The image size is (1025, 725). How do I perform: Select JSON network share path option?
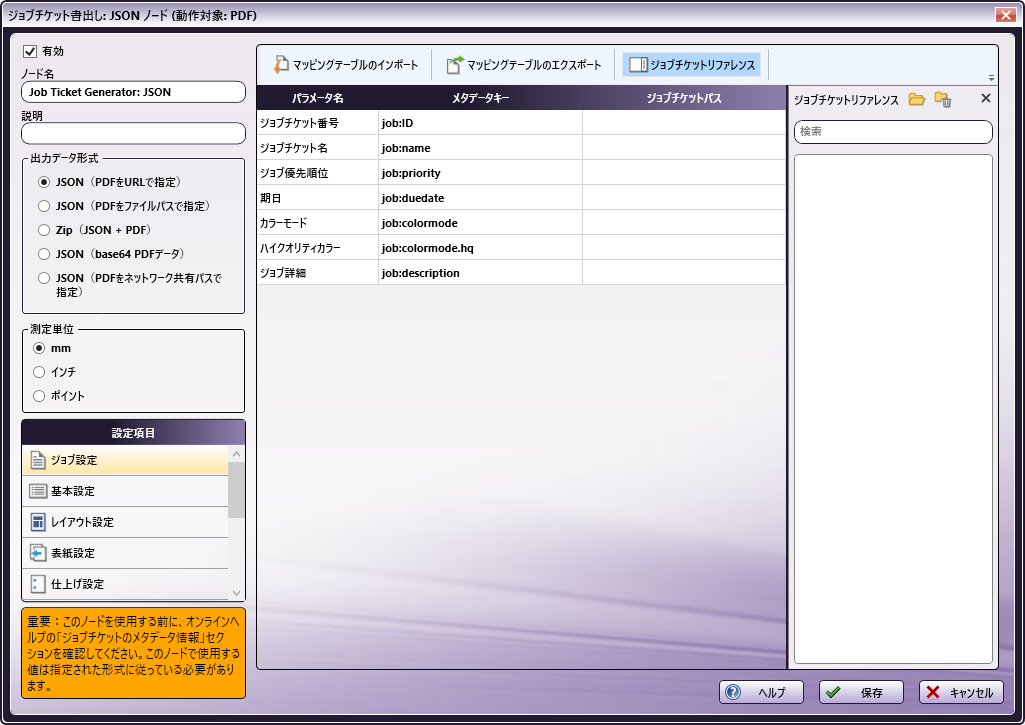pyautogui.click(x=44, y=278)
